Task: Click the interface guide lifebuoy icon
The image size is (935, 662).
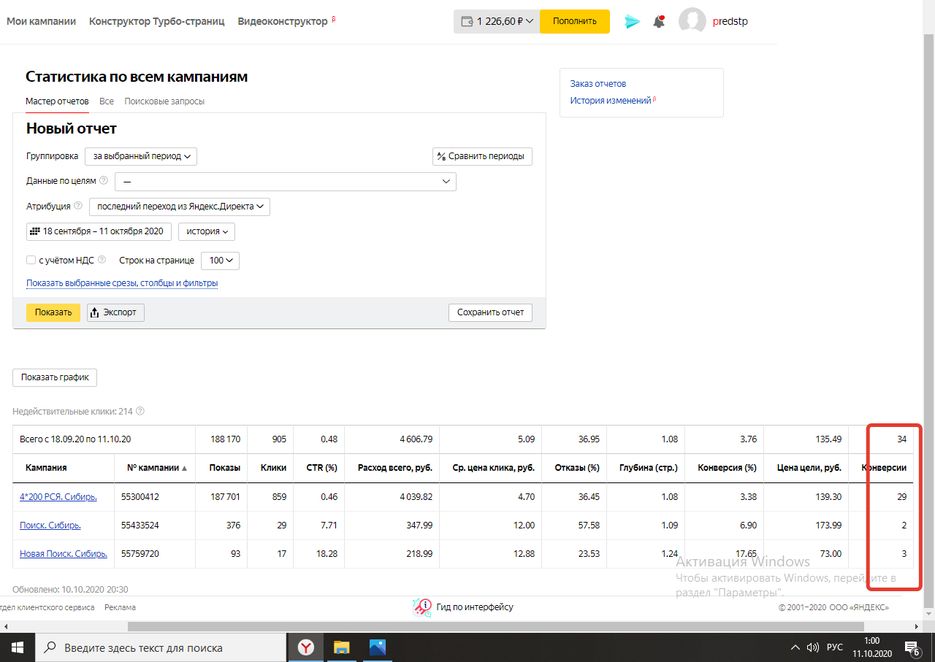Action: [422, 607]
